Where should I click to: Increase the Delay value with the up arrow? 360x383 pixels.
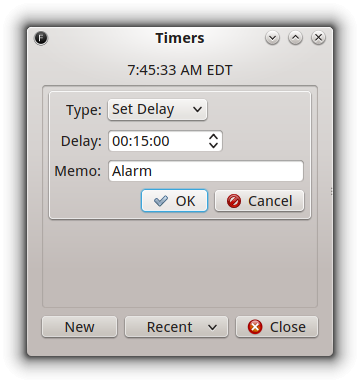tap(213, 137)
